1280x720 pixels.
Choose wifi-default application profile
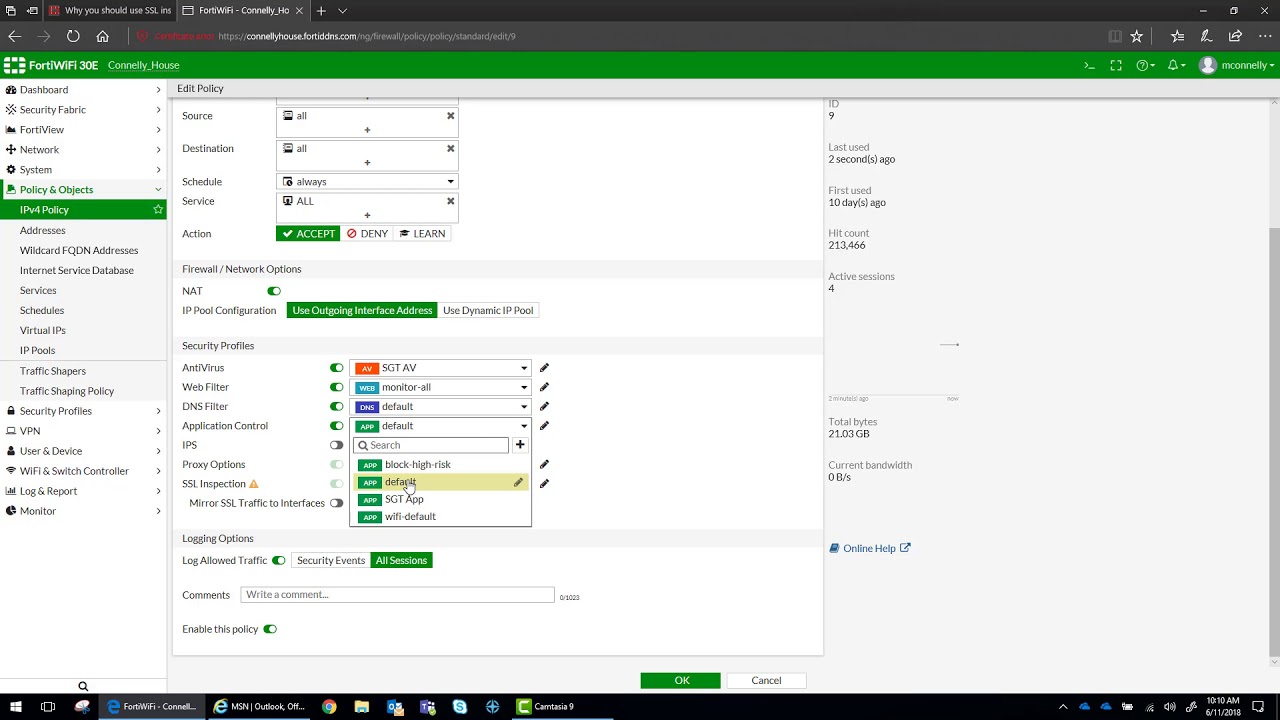pos(441,517)
